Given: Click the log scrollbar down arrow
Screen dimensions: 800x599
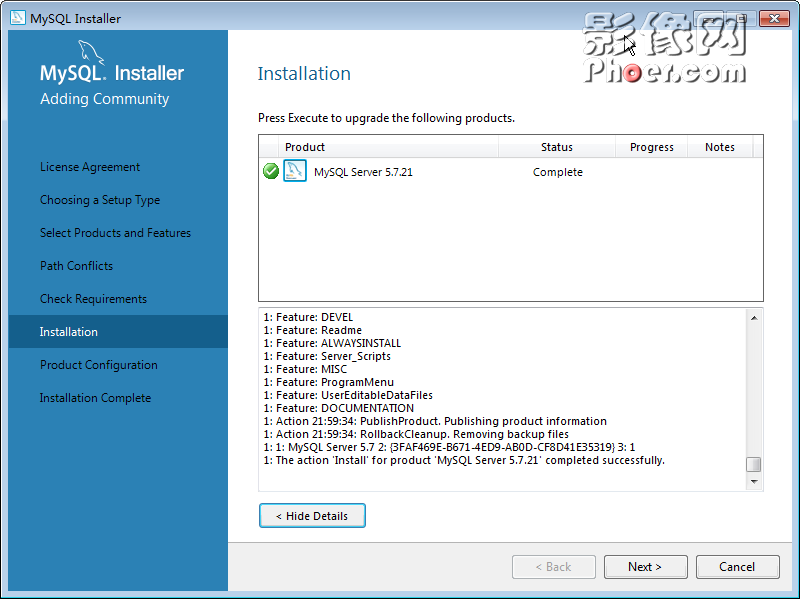Looking at the screenshot, I should [x=754, y=482].
